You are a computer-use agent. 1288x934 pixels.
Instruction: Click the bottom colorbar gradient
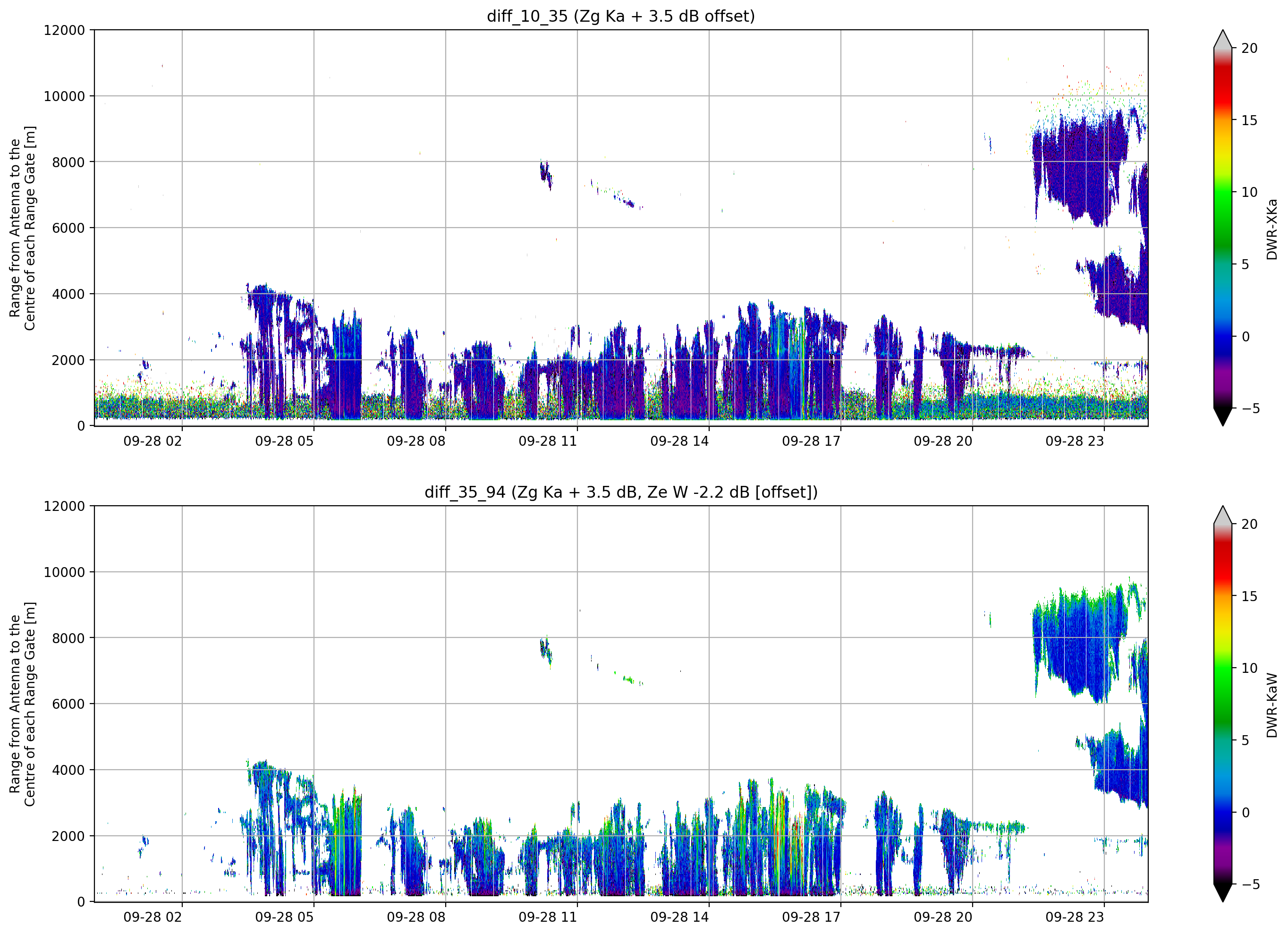[x=1223, y=704]
